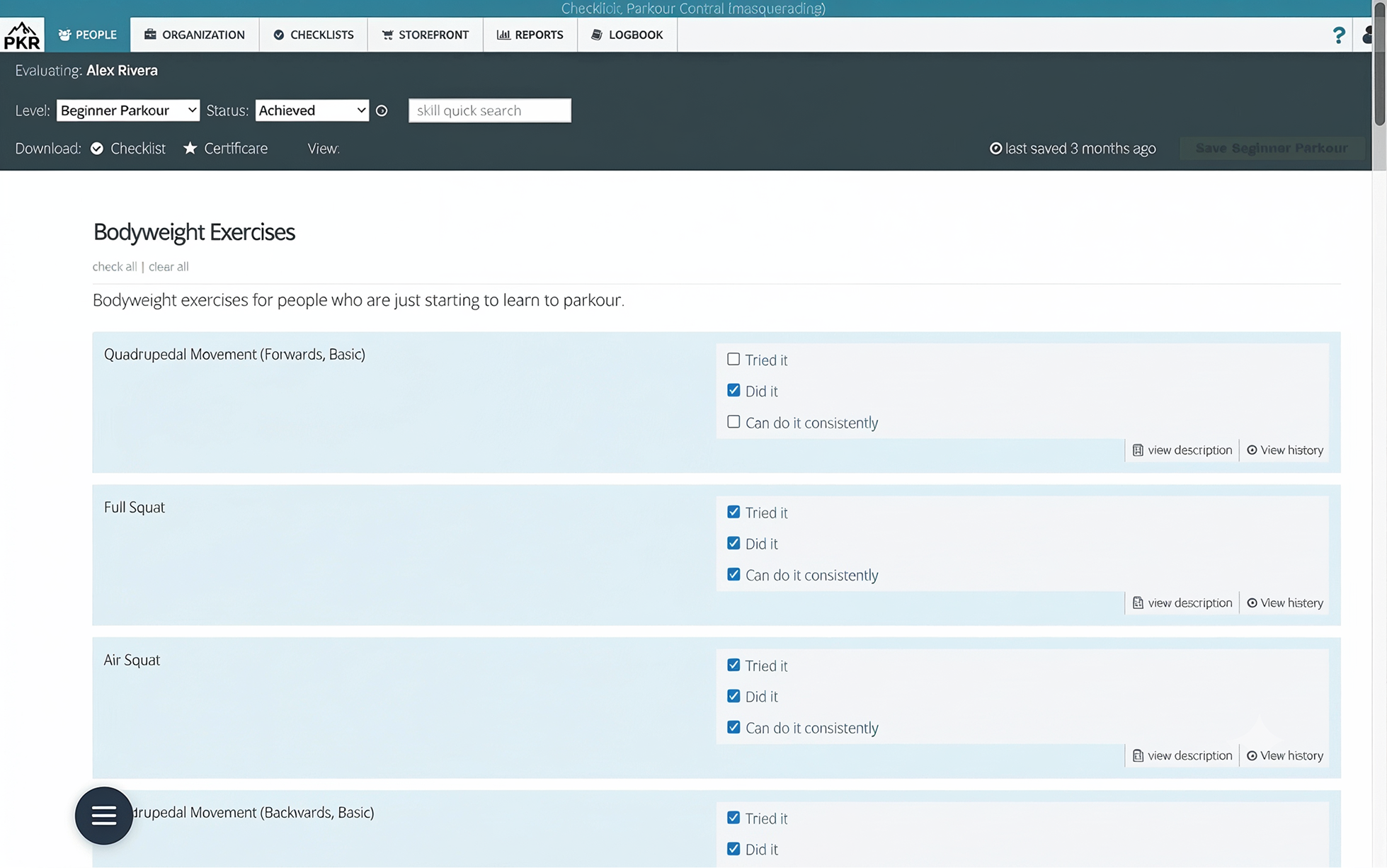Click the clear all link
Viewport: 1387px width, 868px height.
[x=169, y=267]
